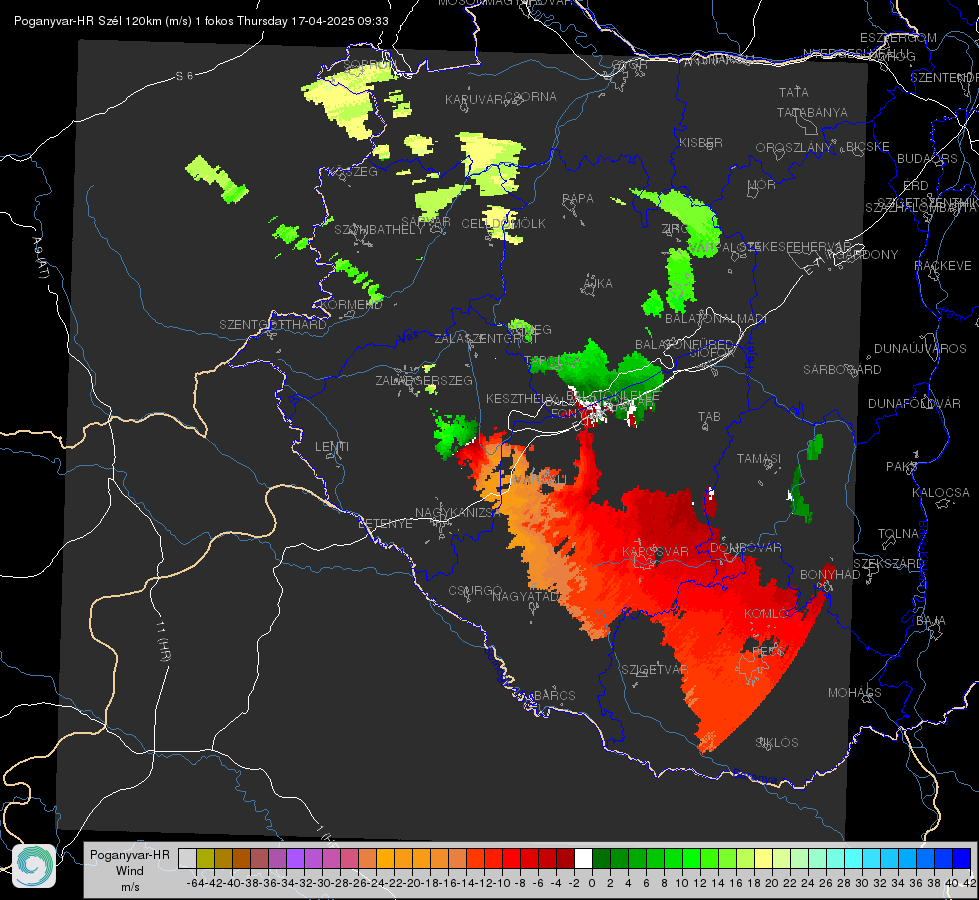Click the CSURGO city label
The image size is (979, 900).
(475, 590)
